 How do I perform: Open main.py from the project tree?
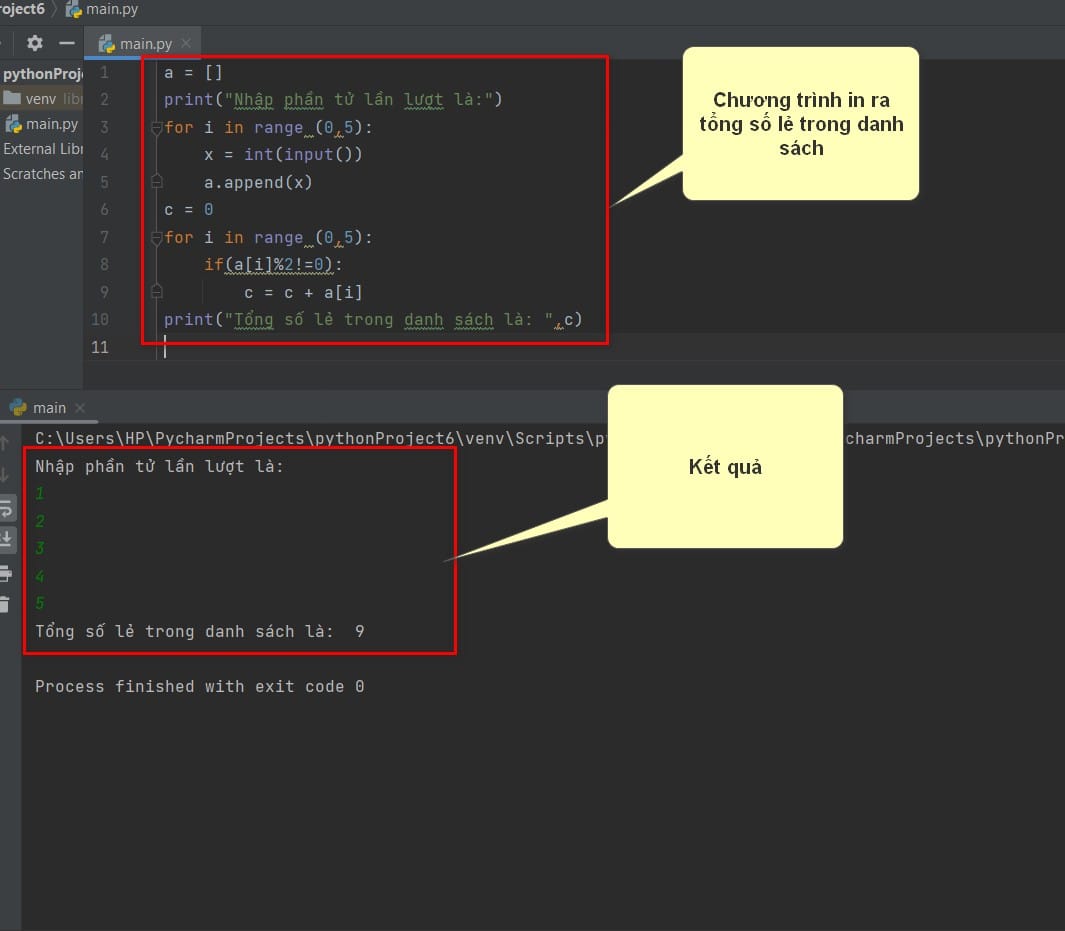[42, 124]
